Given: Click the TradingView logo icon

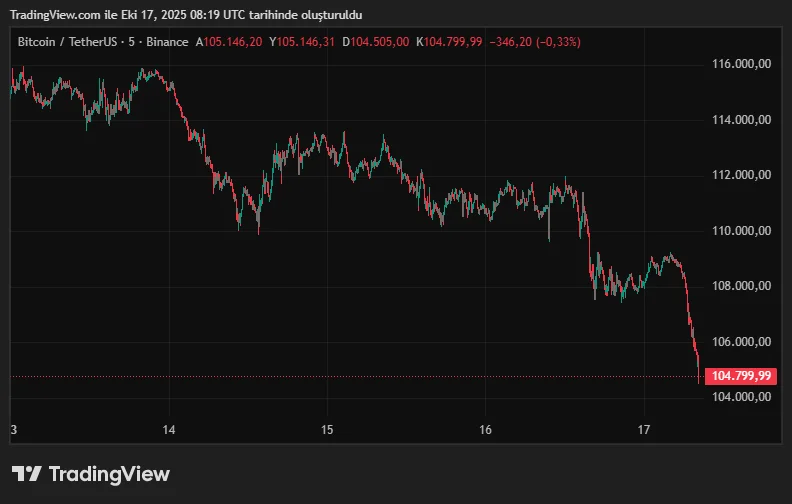Looking at the screenshot, I should tap(26, 474).
